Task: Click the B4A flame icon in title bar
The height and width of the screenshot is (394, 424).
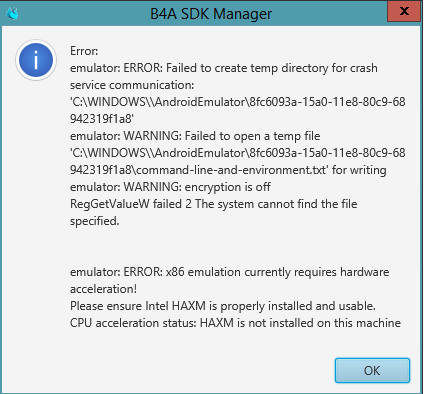Action: 13,13
